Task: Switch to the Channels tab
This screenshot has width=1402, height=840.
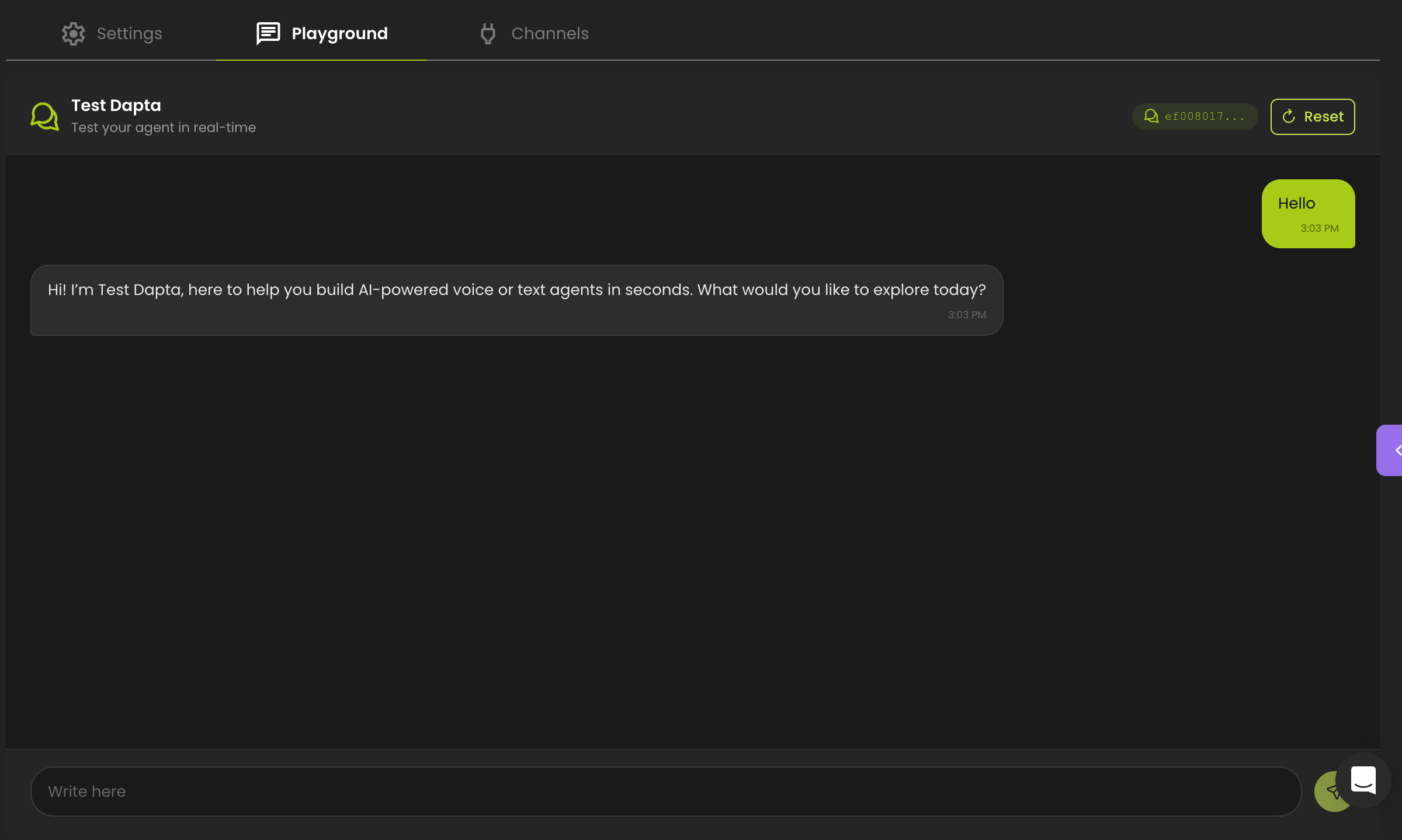Action: 550,34
